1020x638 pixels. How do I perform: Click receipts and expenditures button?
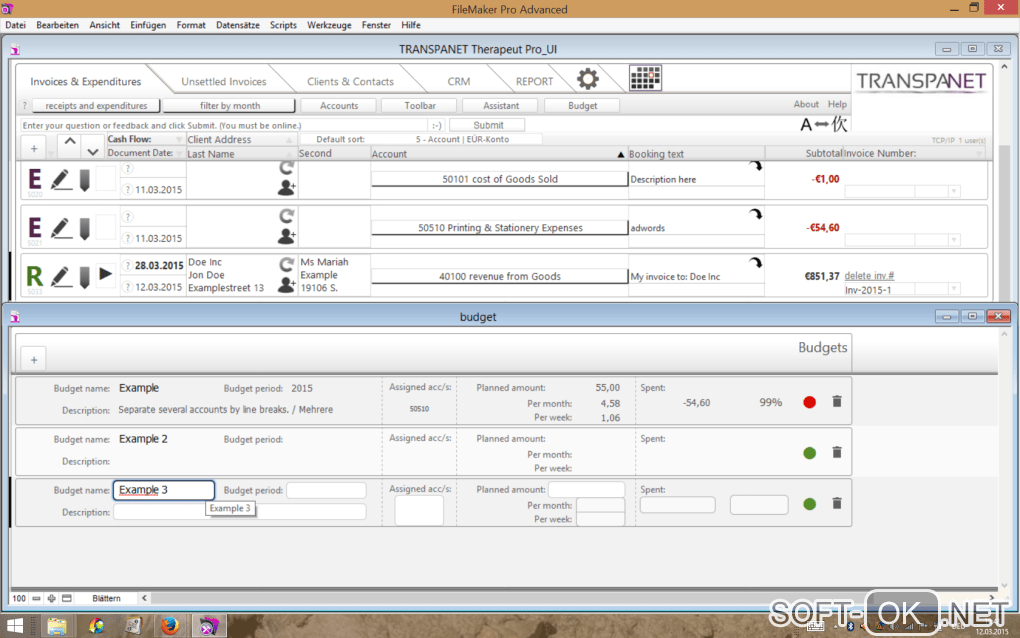96,105
